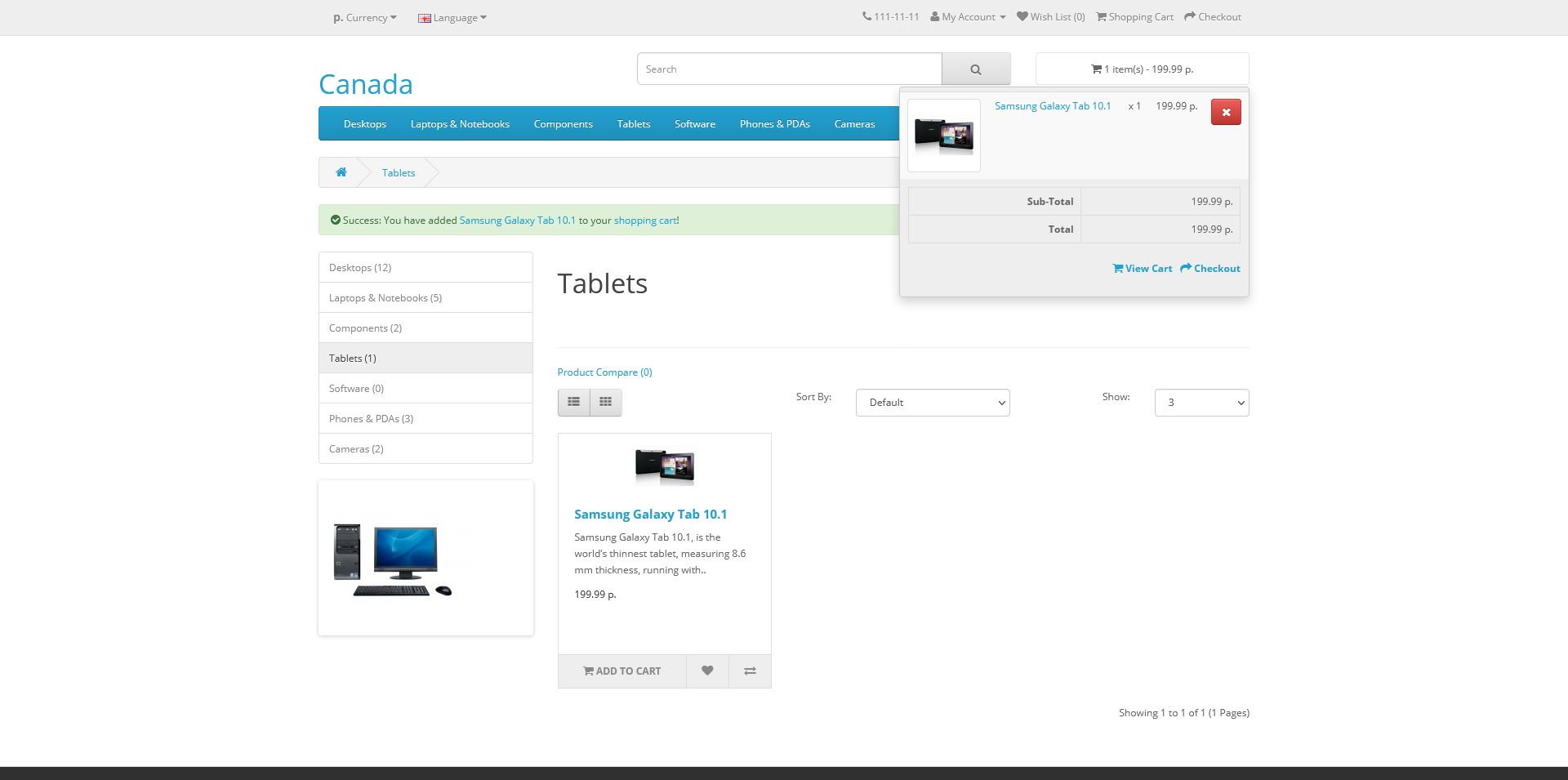Click the Samsung tablet product image

(665, 466)
